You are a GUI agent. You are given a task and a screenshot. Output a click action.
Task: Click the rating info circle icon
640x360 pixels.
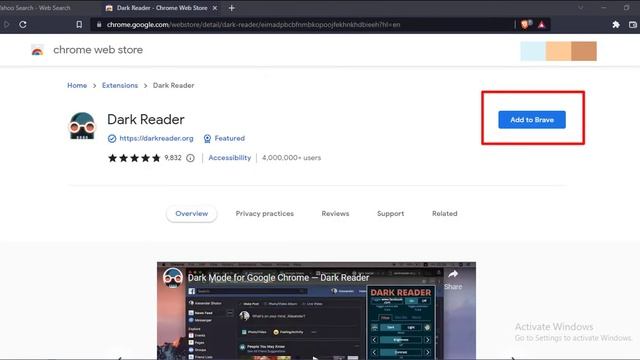pyautogui.click(x=190, y=158)
